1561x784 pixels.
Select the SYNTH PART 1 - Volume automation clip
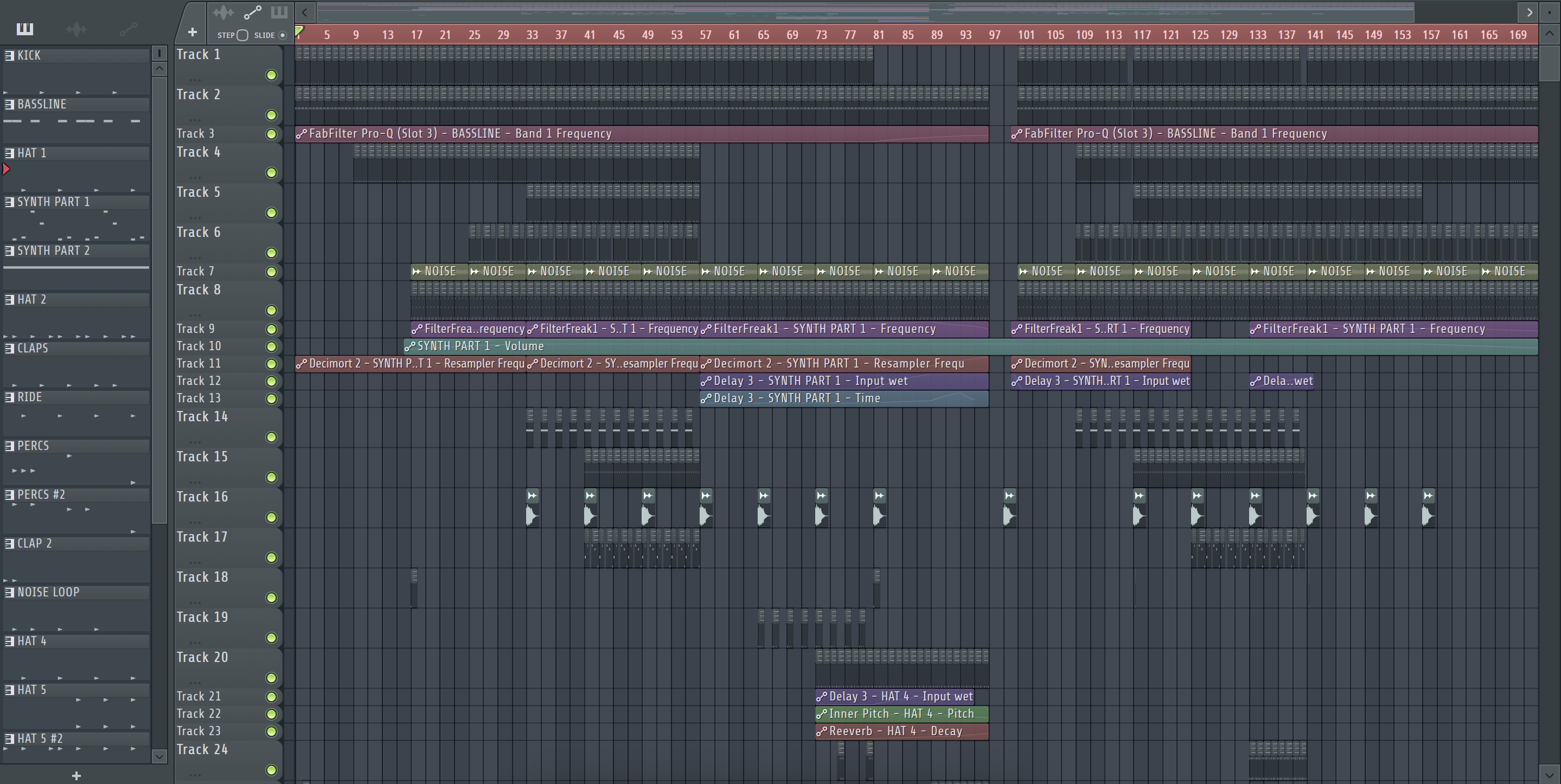pos(971,346)
